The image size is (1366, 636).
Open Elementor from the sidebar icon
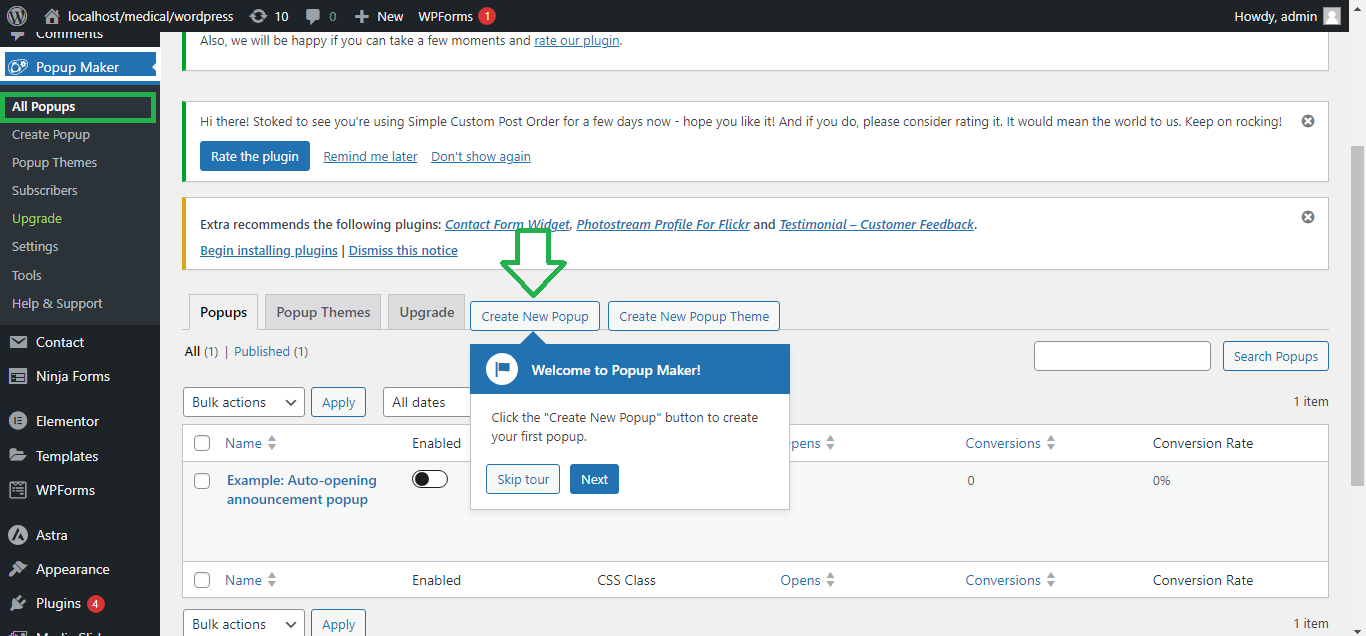point(18,421)
